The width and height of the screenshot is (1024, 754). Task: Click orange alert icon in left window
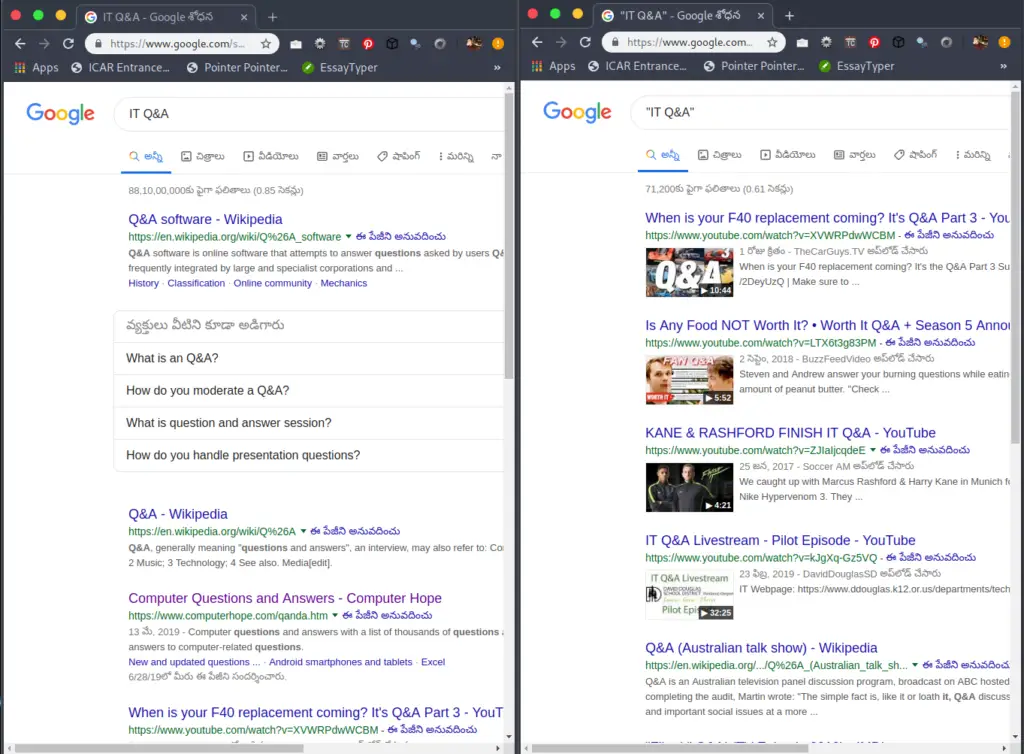coord(498,44)
